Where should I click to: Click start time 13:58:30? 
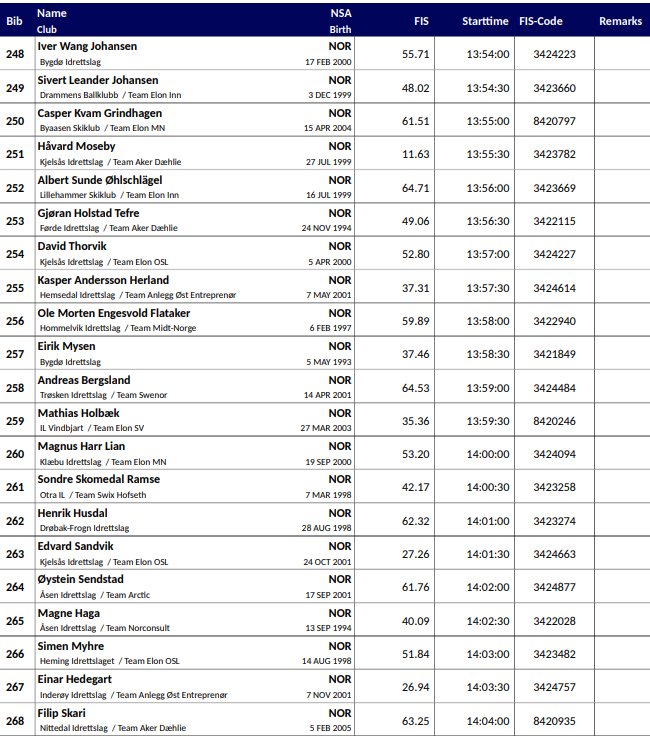pos(487,354)
